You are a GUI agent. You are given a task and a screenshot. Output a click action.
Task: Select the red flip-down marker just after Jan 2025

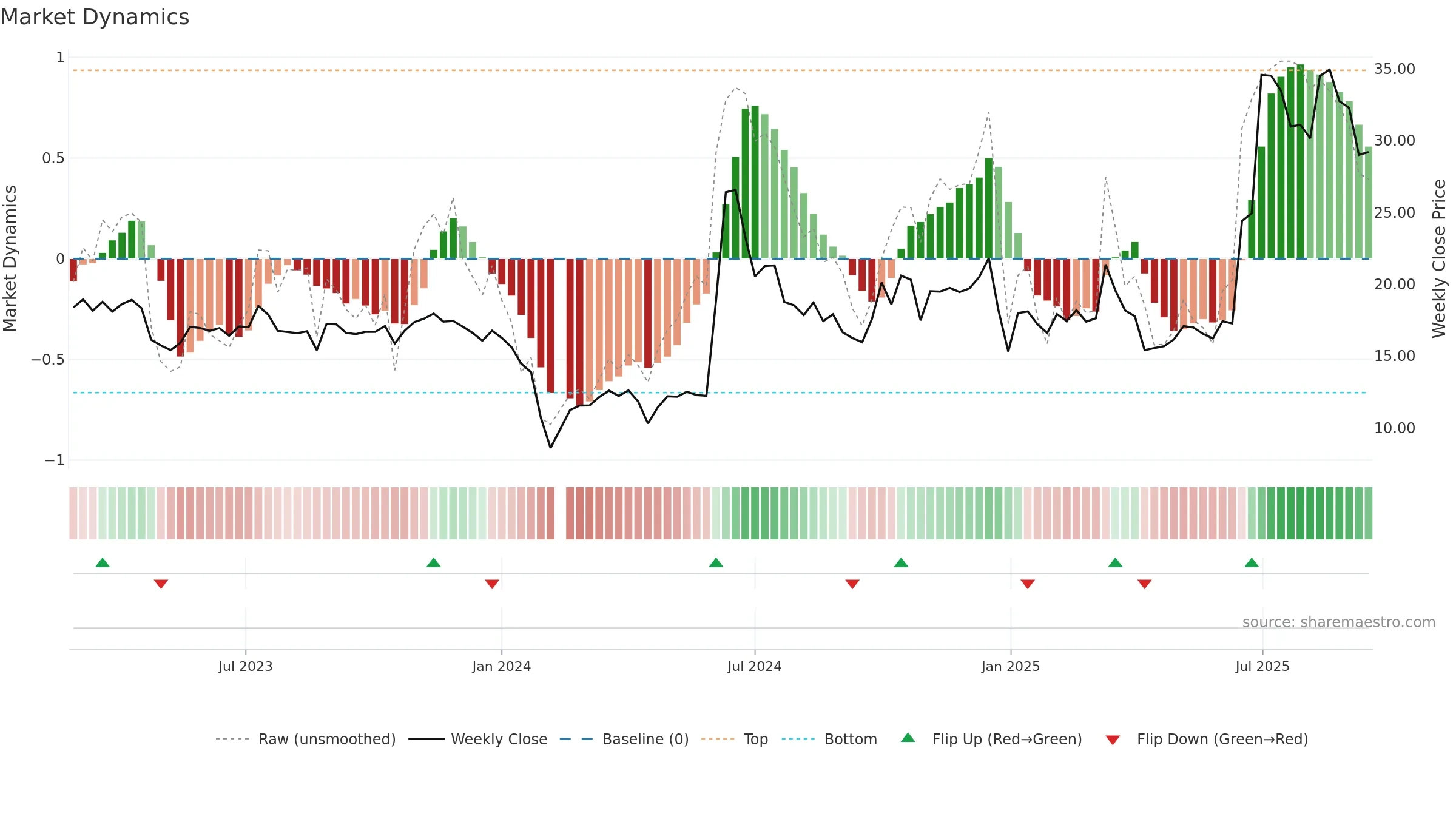[1028, 584]
